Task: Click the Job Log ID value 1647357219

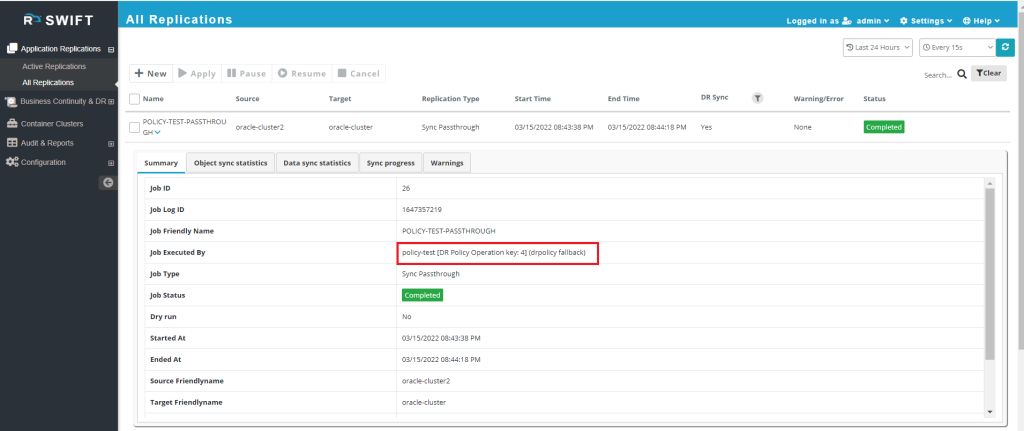Action: (x=422, y=210)
